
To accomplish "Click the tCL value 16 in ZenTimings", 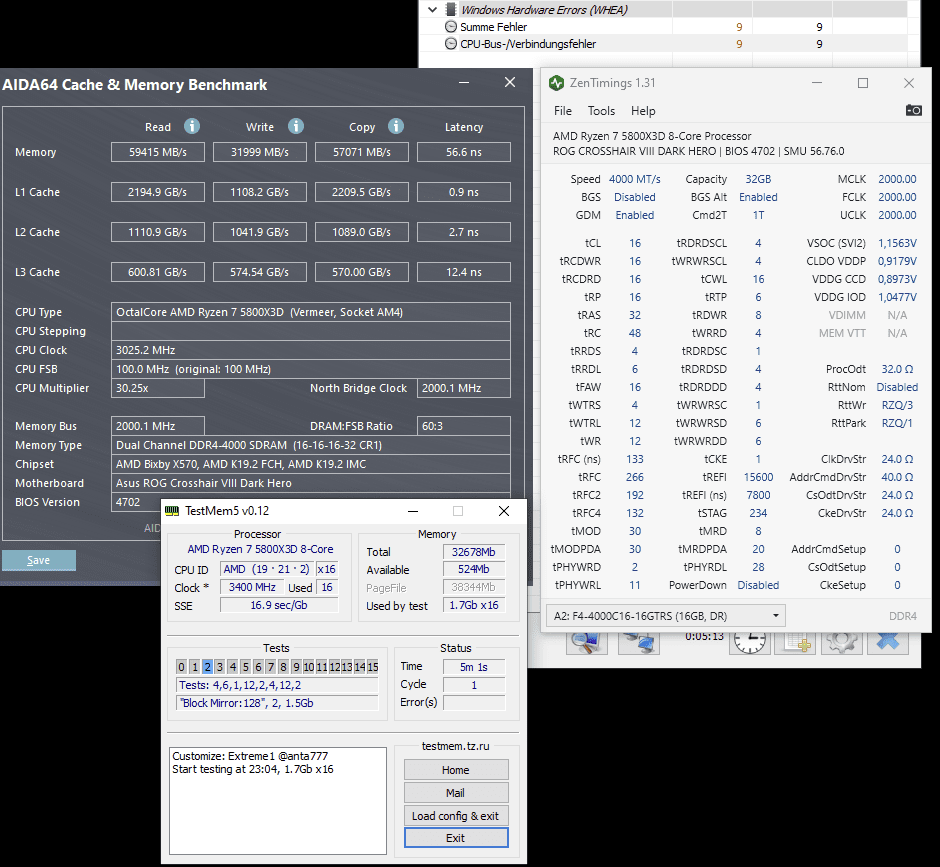I will click(635, 243).
